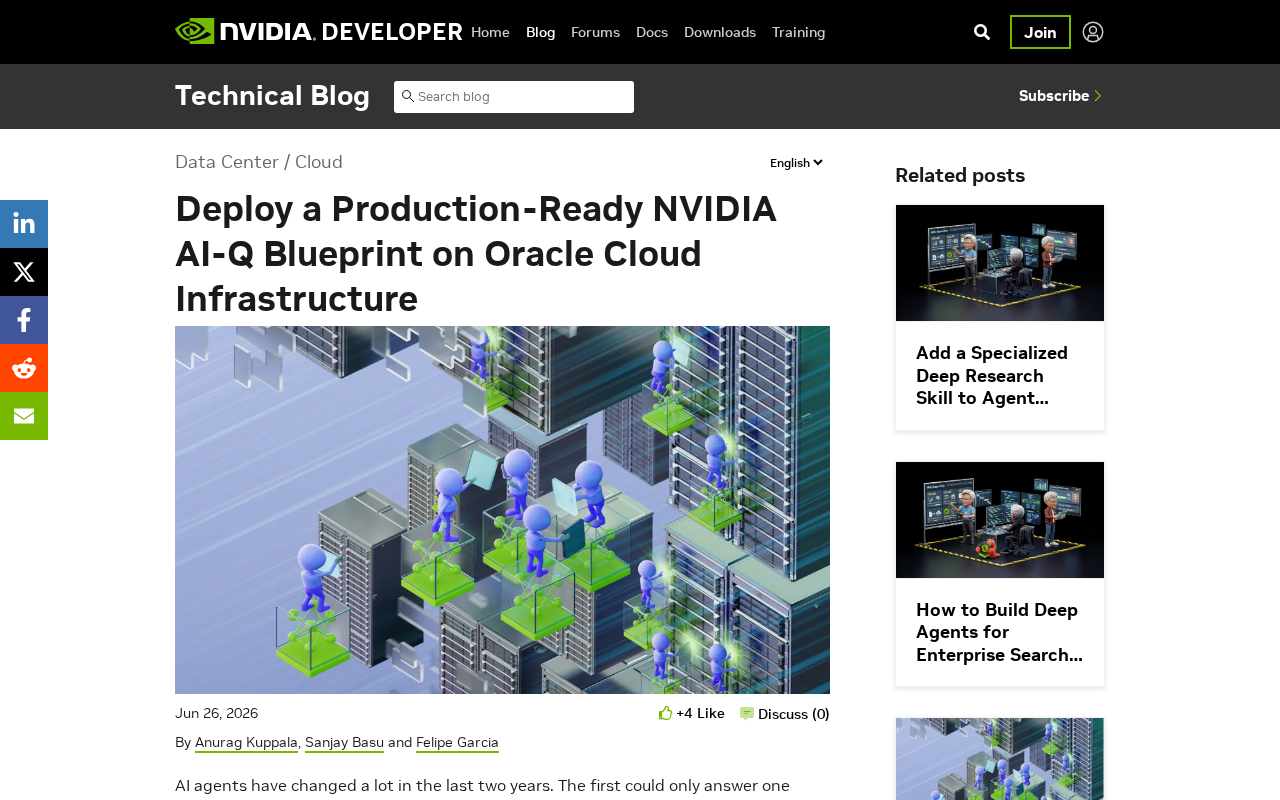
Task: Open the English language dropdown
Action: pyautogui.click(x=796, y=163)
